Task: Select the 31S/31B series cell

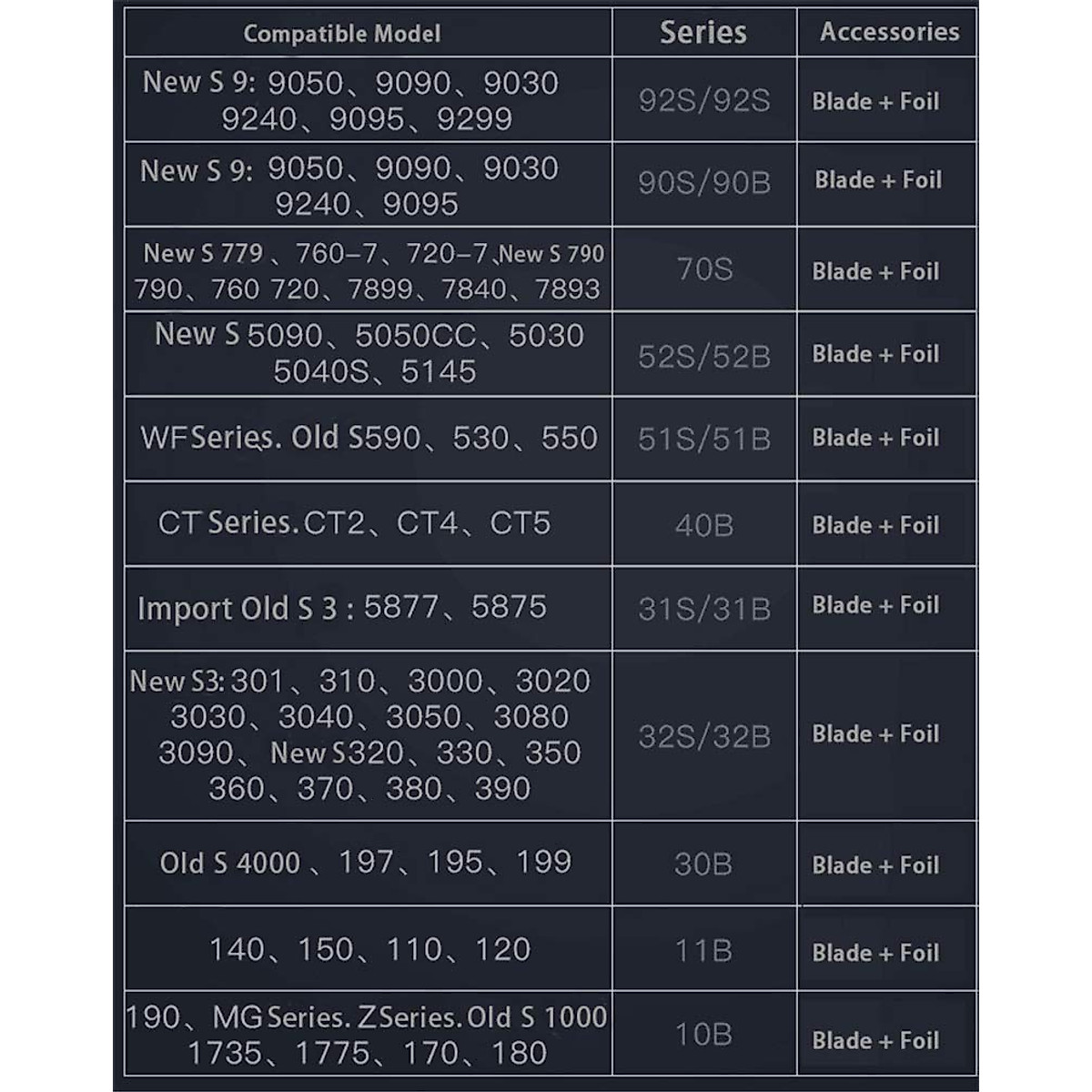Action: point(704,608)
